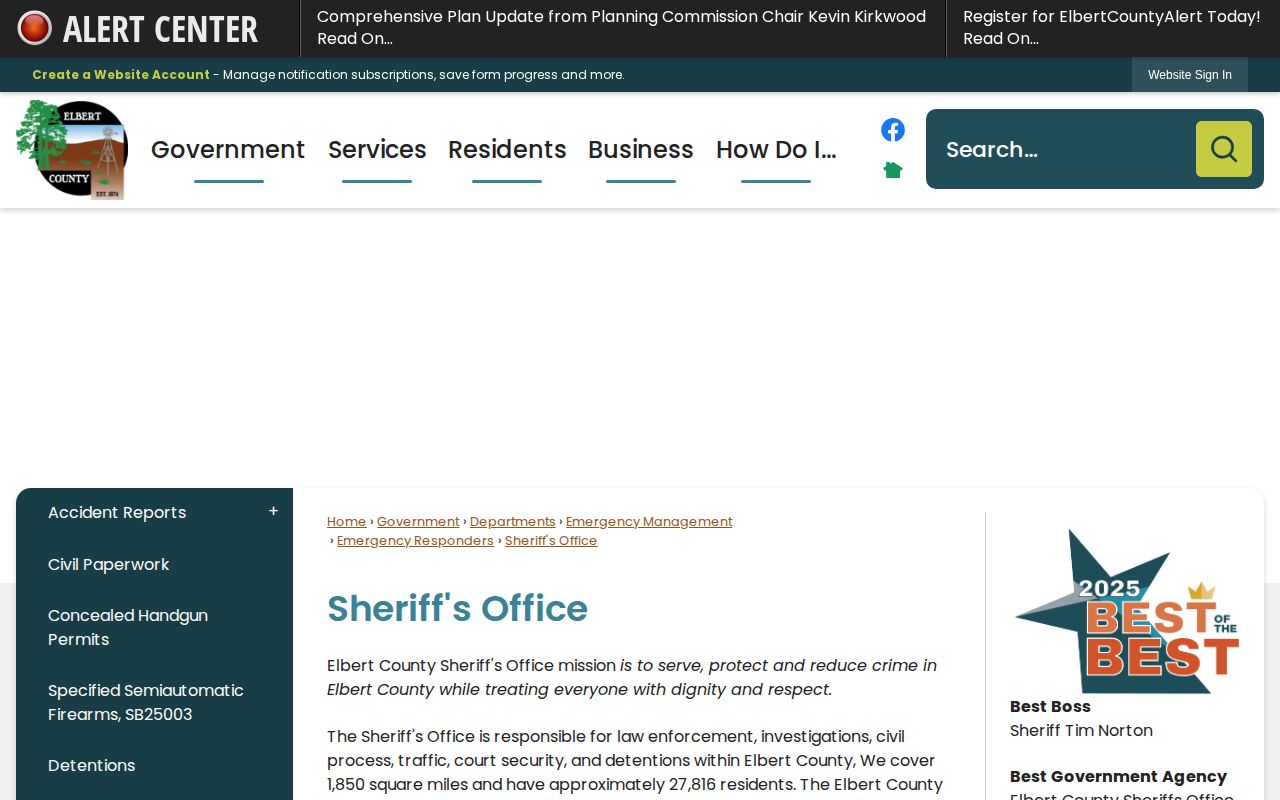The image size is (1280, 800).
Task: Click the Government breadcrumb link
Action: click(x=418, y=522)
